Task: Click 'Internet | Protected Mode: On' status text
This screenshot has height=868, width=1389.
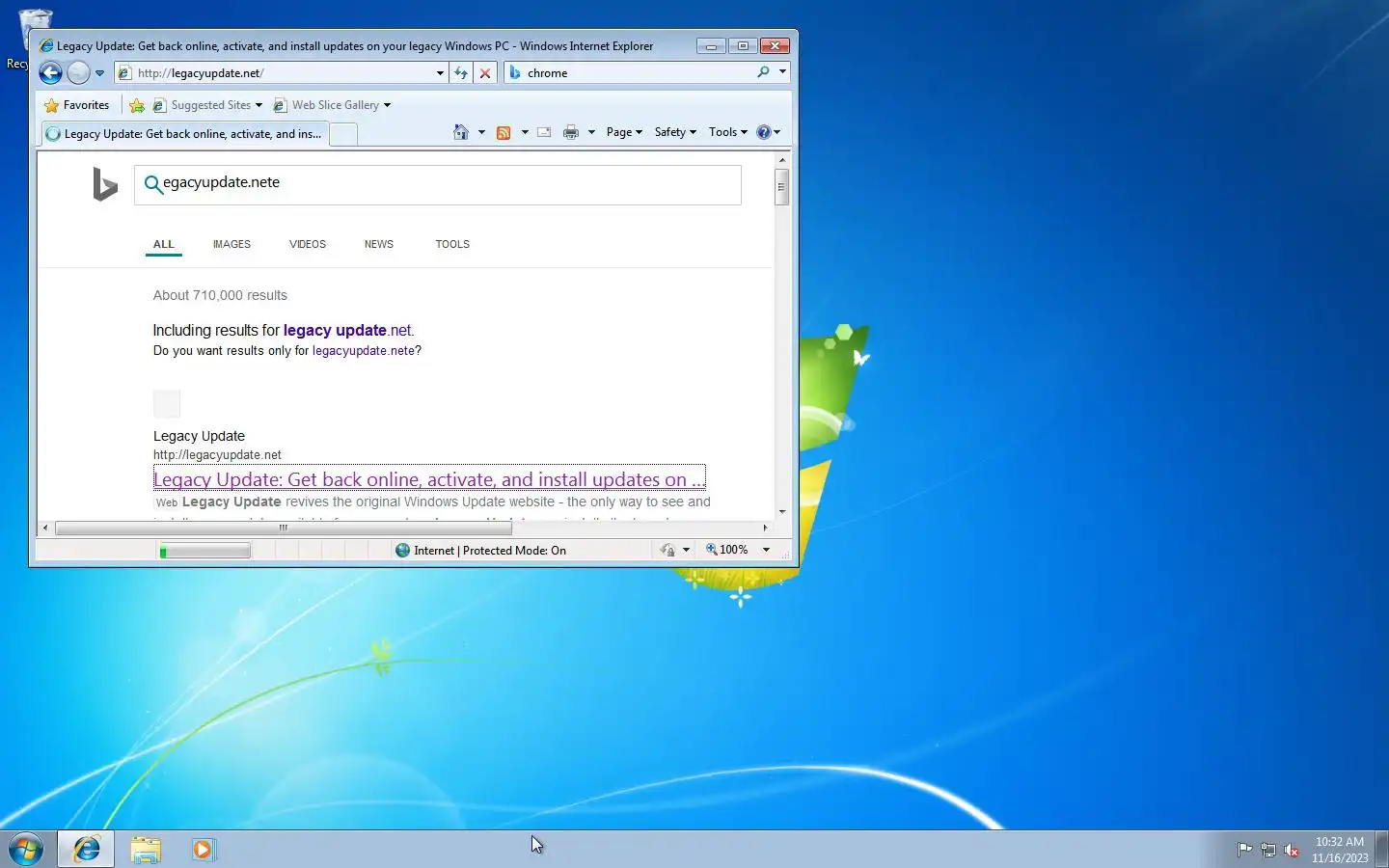Action: click(490, 551)
